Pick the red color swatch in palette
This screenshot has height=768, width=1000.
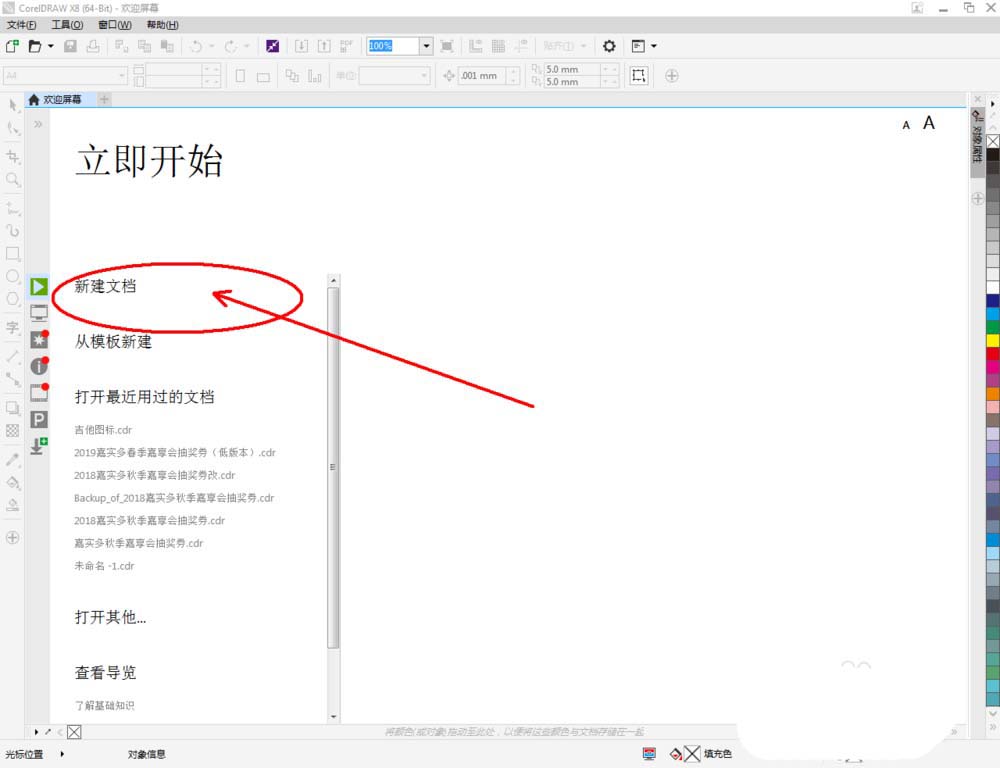993,353
